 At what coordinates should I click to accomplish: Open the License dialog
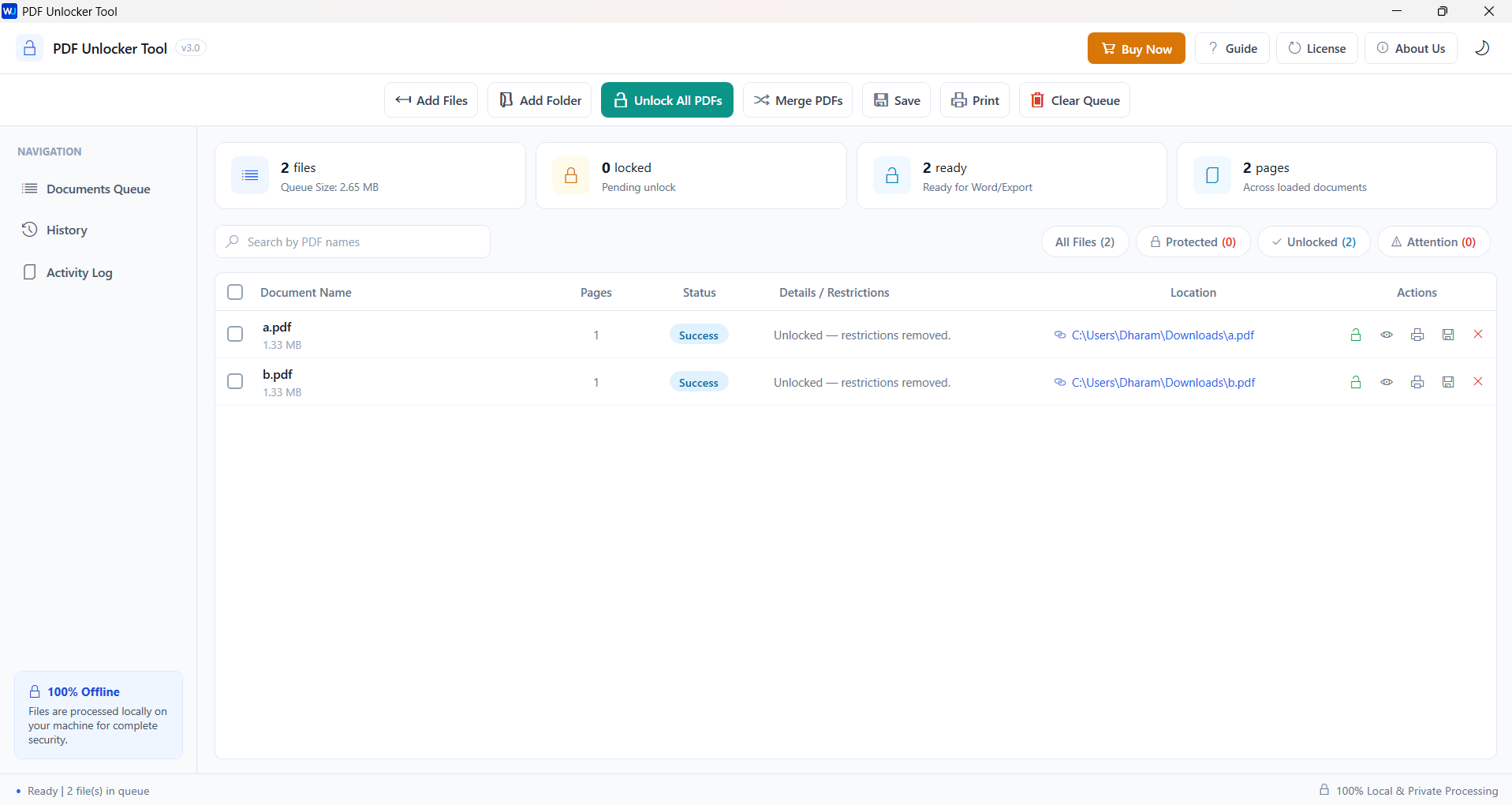1317,48
